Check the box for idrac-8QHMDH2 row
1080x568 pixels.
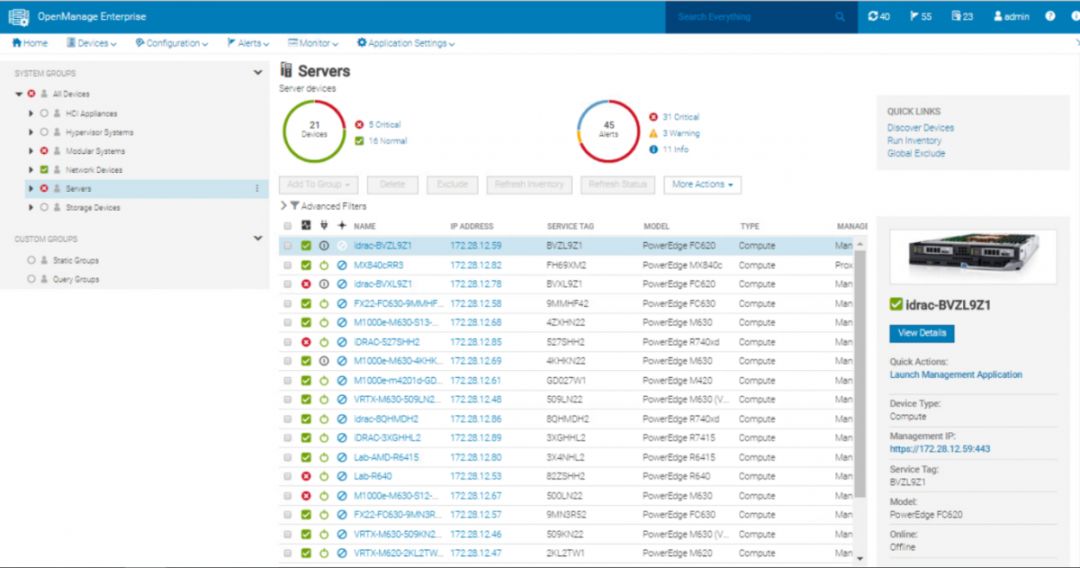click(x=287, y=419)
